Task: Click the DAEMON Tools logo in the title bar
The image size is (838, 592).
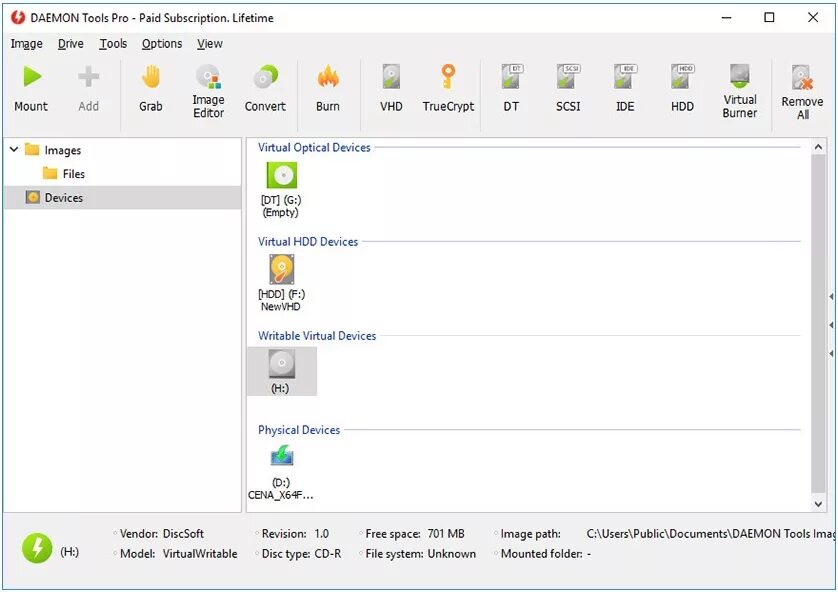Action: 18,17
